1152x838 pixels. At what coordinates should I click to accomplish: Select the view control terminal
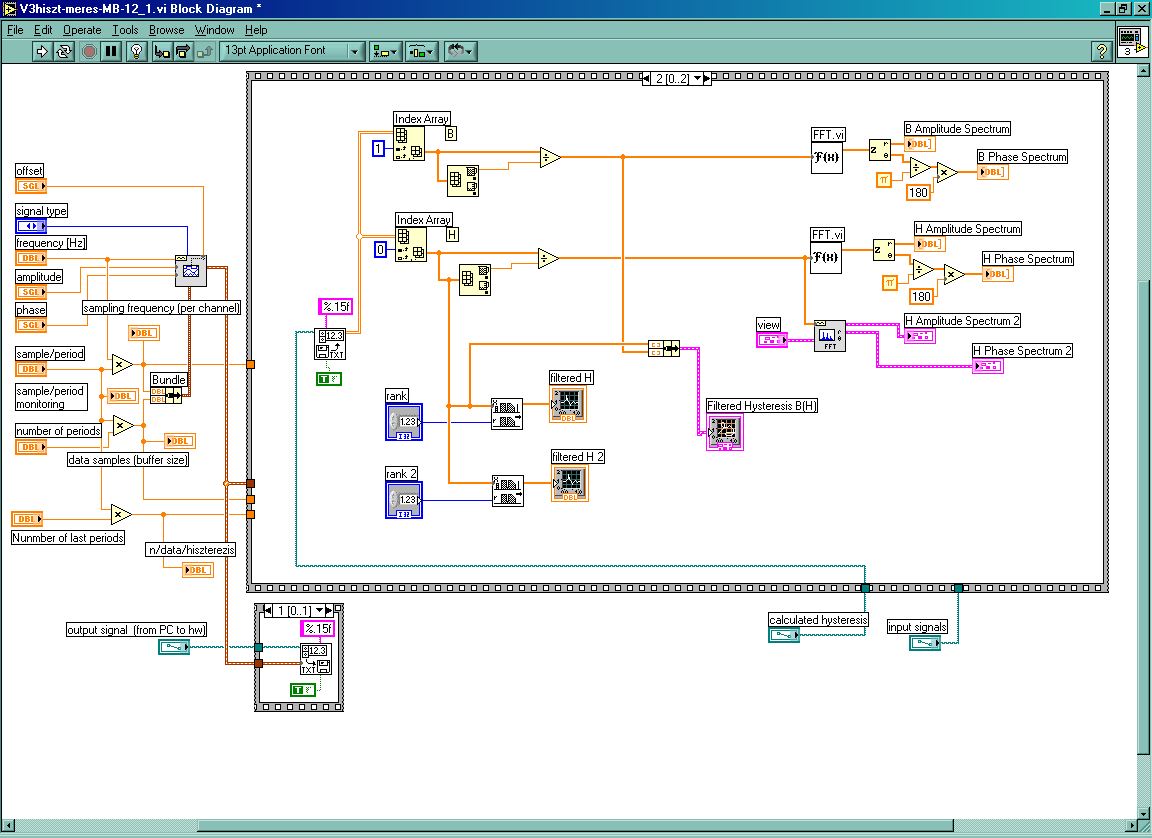pos(771,340)
